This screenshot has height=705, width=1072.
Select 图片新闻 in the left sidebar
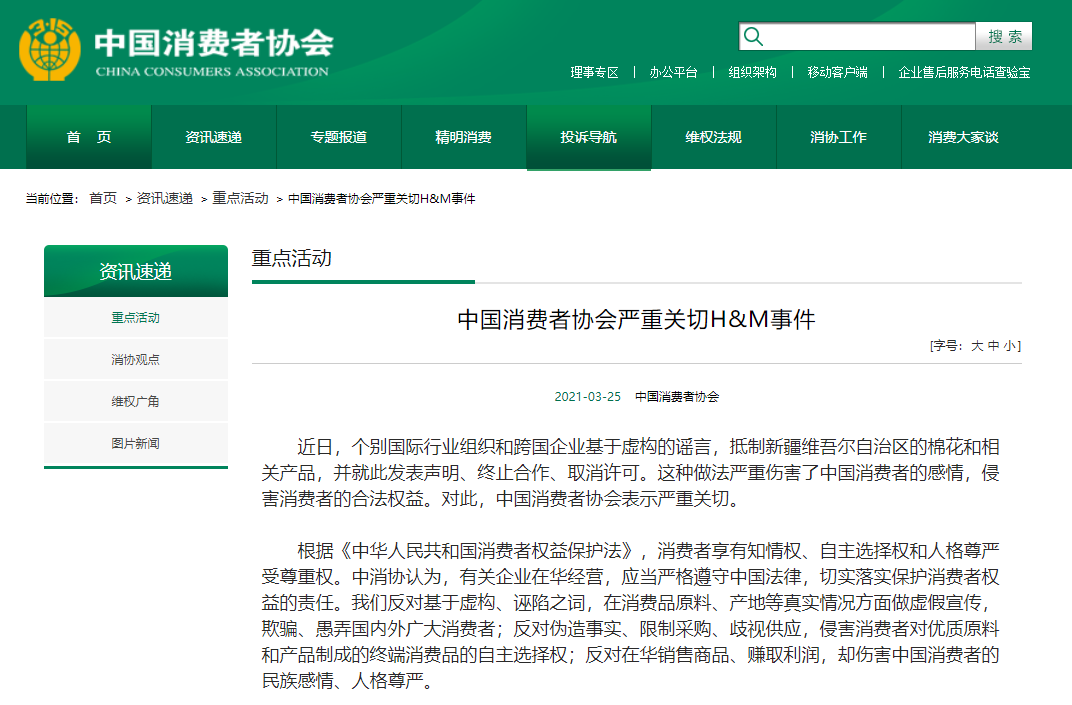[135, 444]
